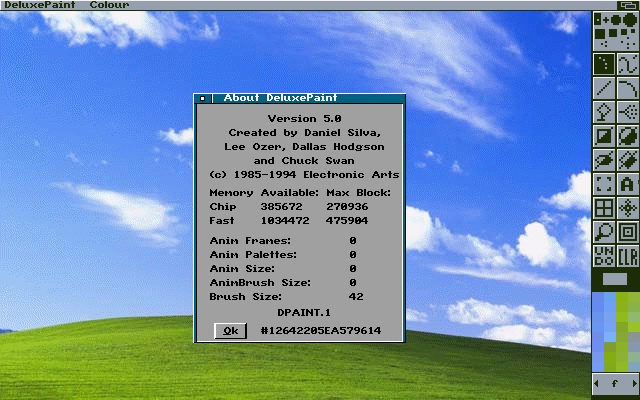Screen dimensions: 640x400
Task: Click the 'Memory Available:' heading
Action: click(x=264, y=193)
